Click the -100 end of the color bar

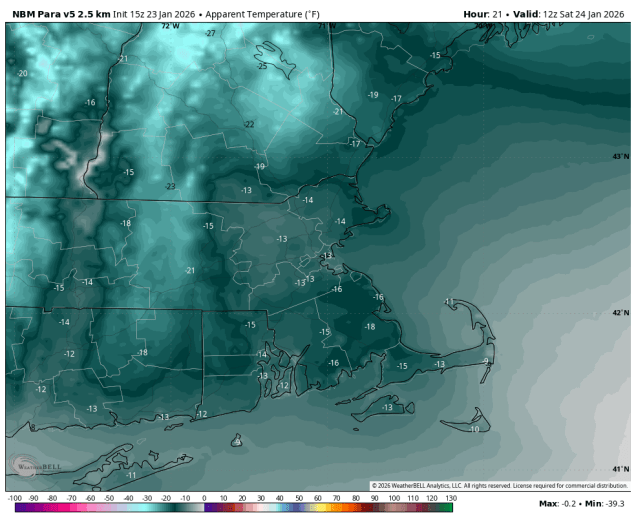15,497
